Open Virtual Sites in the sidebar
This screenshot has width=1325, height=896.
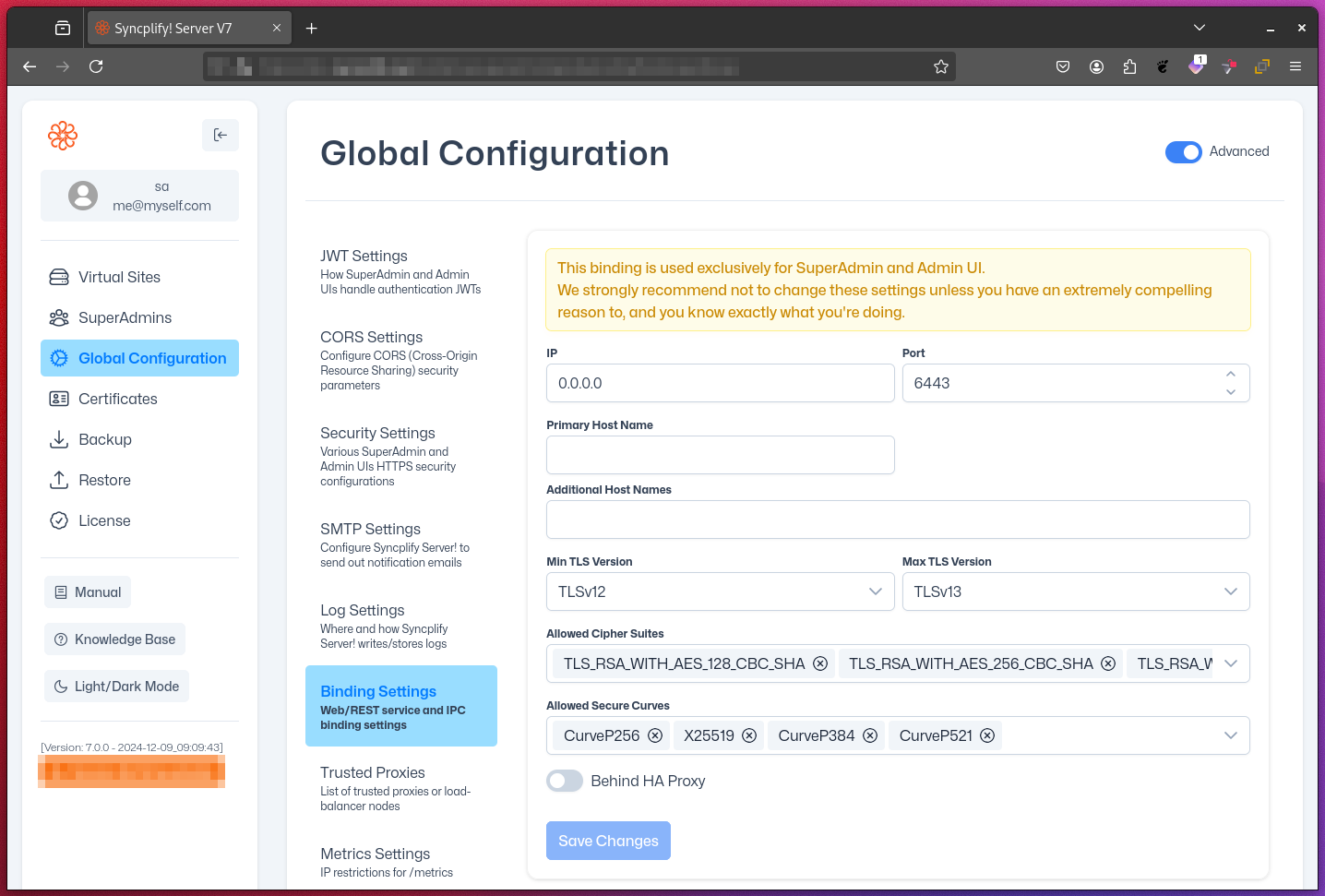click(x=119, y=277)
